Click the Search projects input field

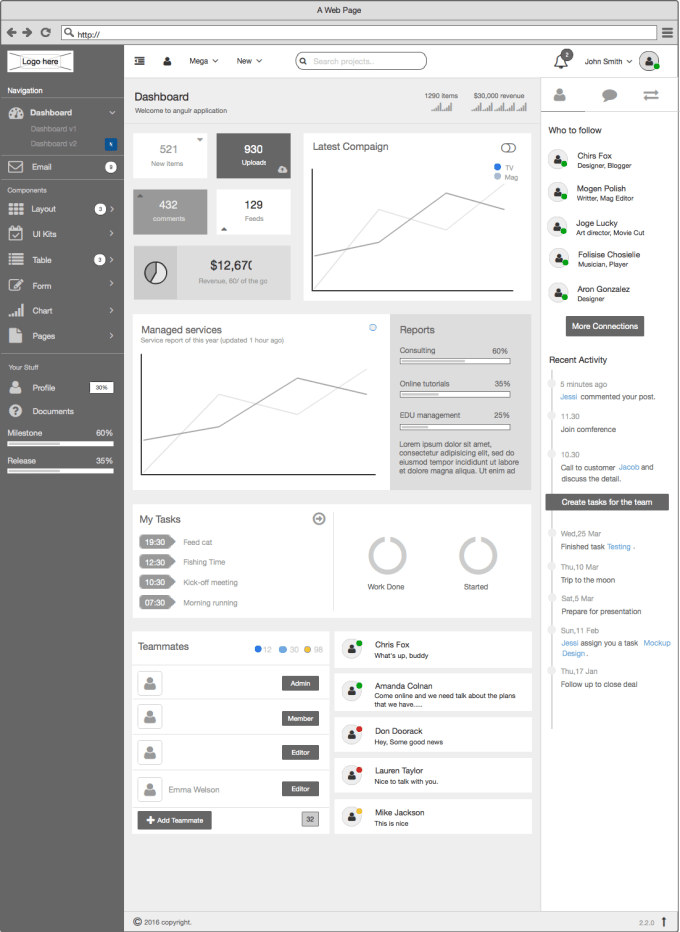pyautogui.click(x=361, y=61)
